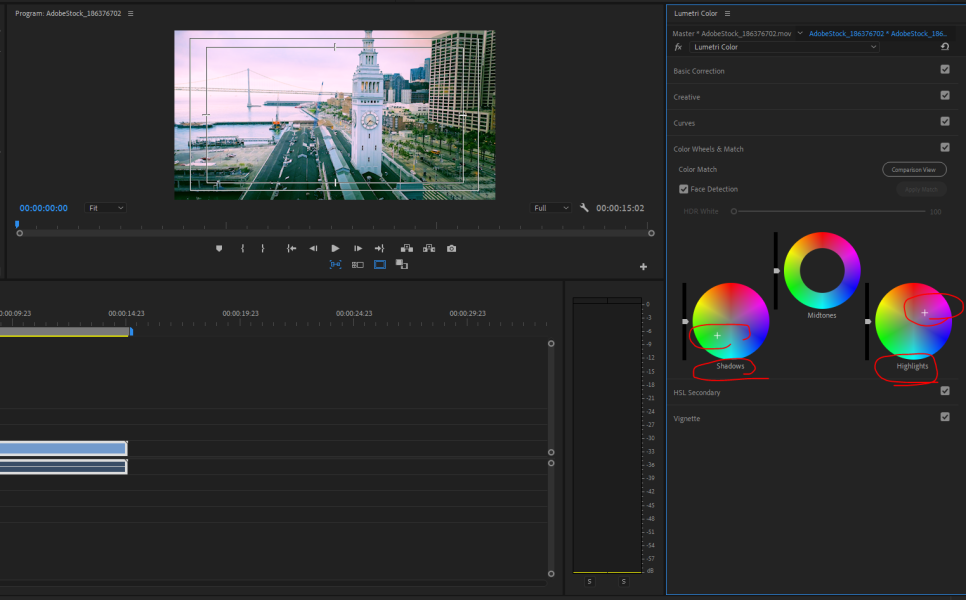Click the Shadows luminance slider handle
966x600 pixels.
pyautogui.click(x=685, y=322)
